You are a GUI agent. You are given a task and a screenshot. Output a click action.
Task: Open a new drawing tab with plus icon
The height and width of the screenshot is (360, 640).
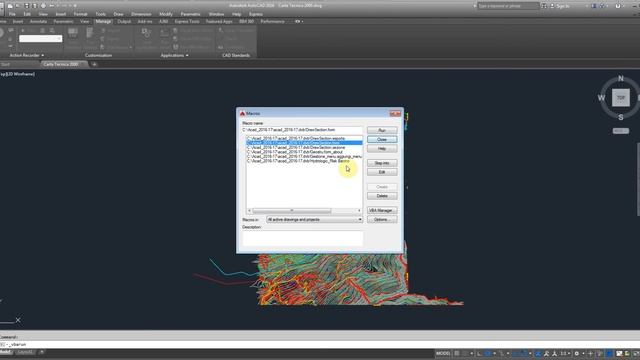click(x=94, y=64)
